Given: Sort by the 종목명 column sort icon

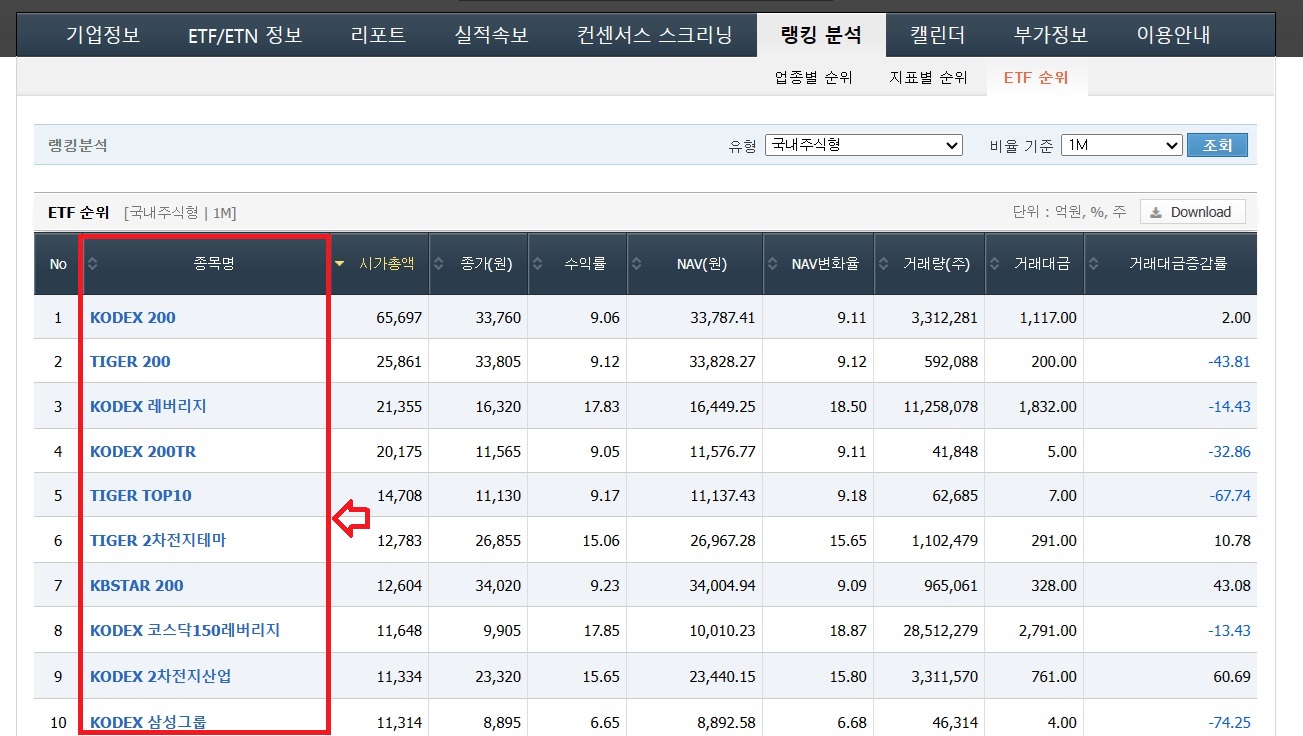Looking at the screenshot, I should click(94, 264).
